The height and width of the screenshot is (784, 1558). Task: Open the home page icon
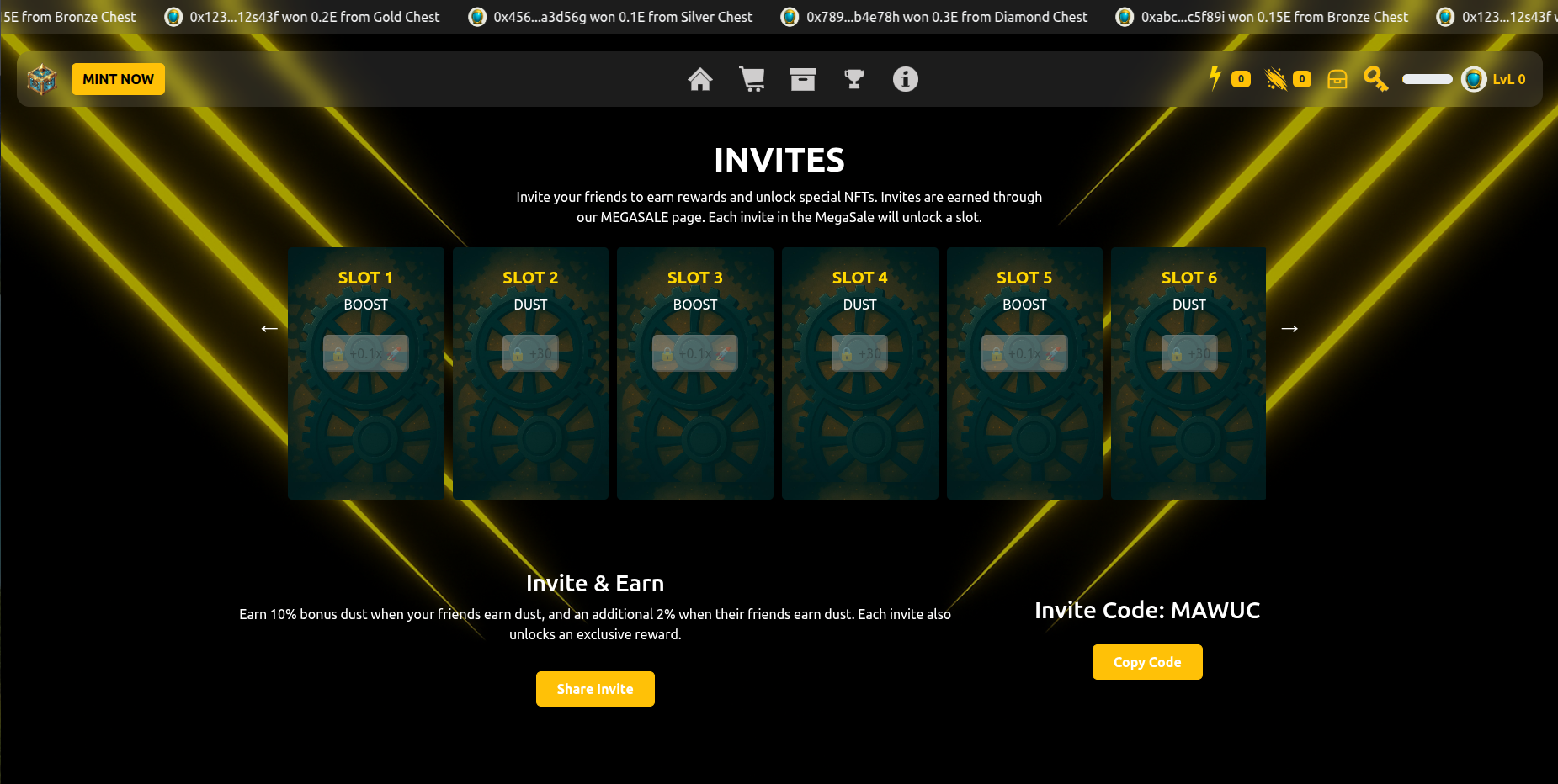click(700, 79)
